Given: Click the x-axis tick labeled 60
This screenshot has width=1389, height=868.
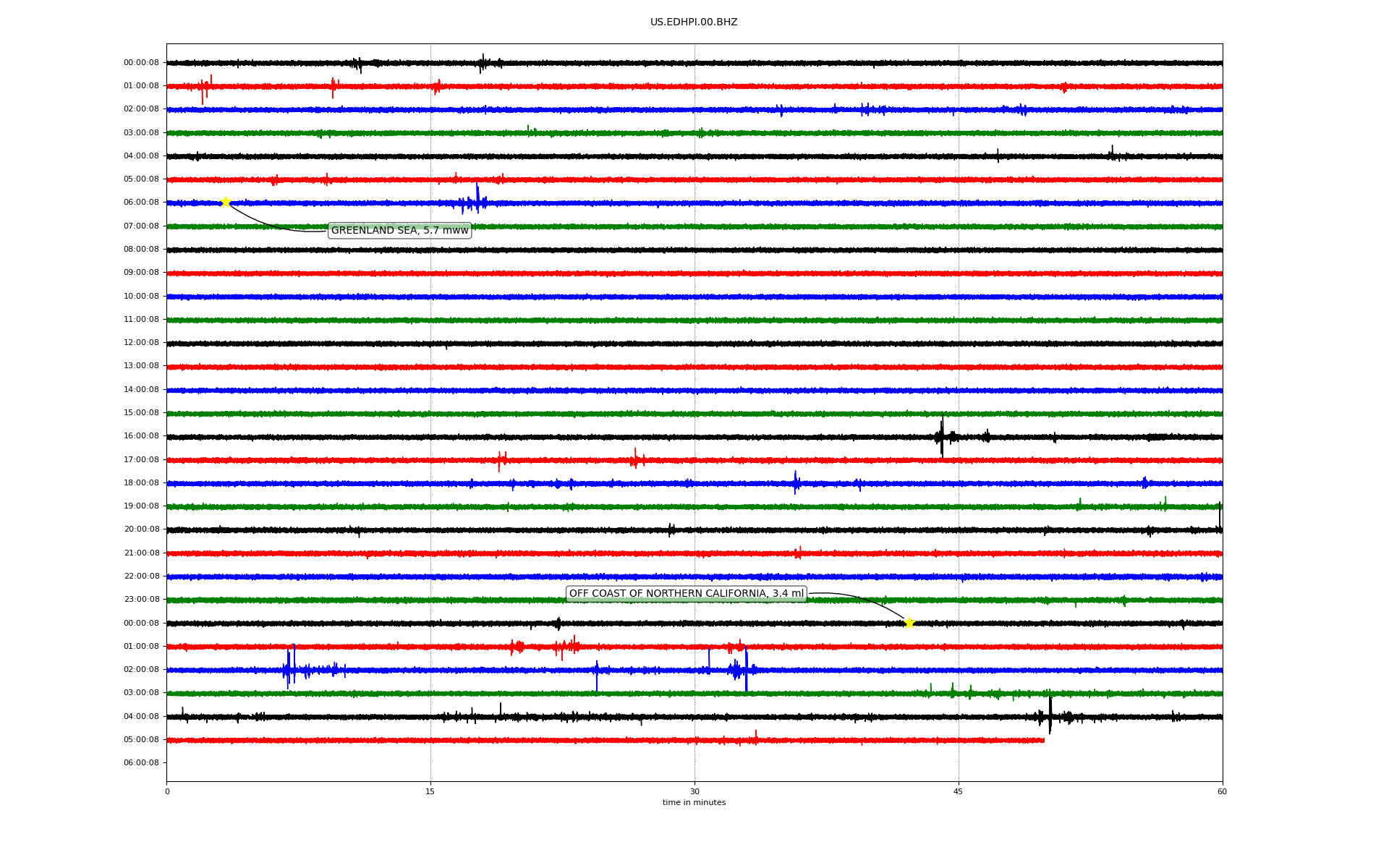Looking at the screenshot, I should tap(1222, 791).
